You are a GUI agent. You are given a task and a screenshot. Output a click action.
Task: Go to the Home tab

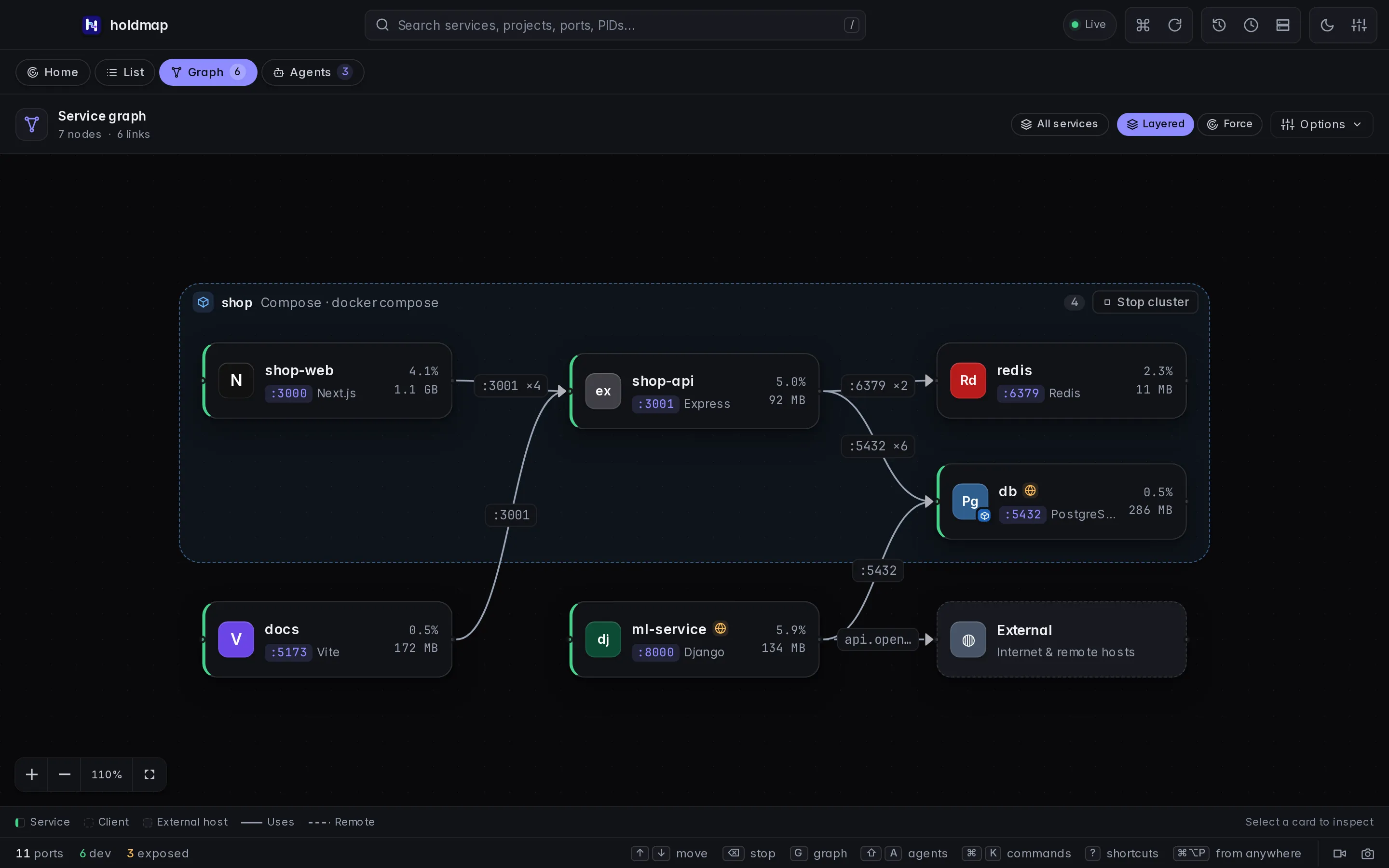tap(53, 72)
